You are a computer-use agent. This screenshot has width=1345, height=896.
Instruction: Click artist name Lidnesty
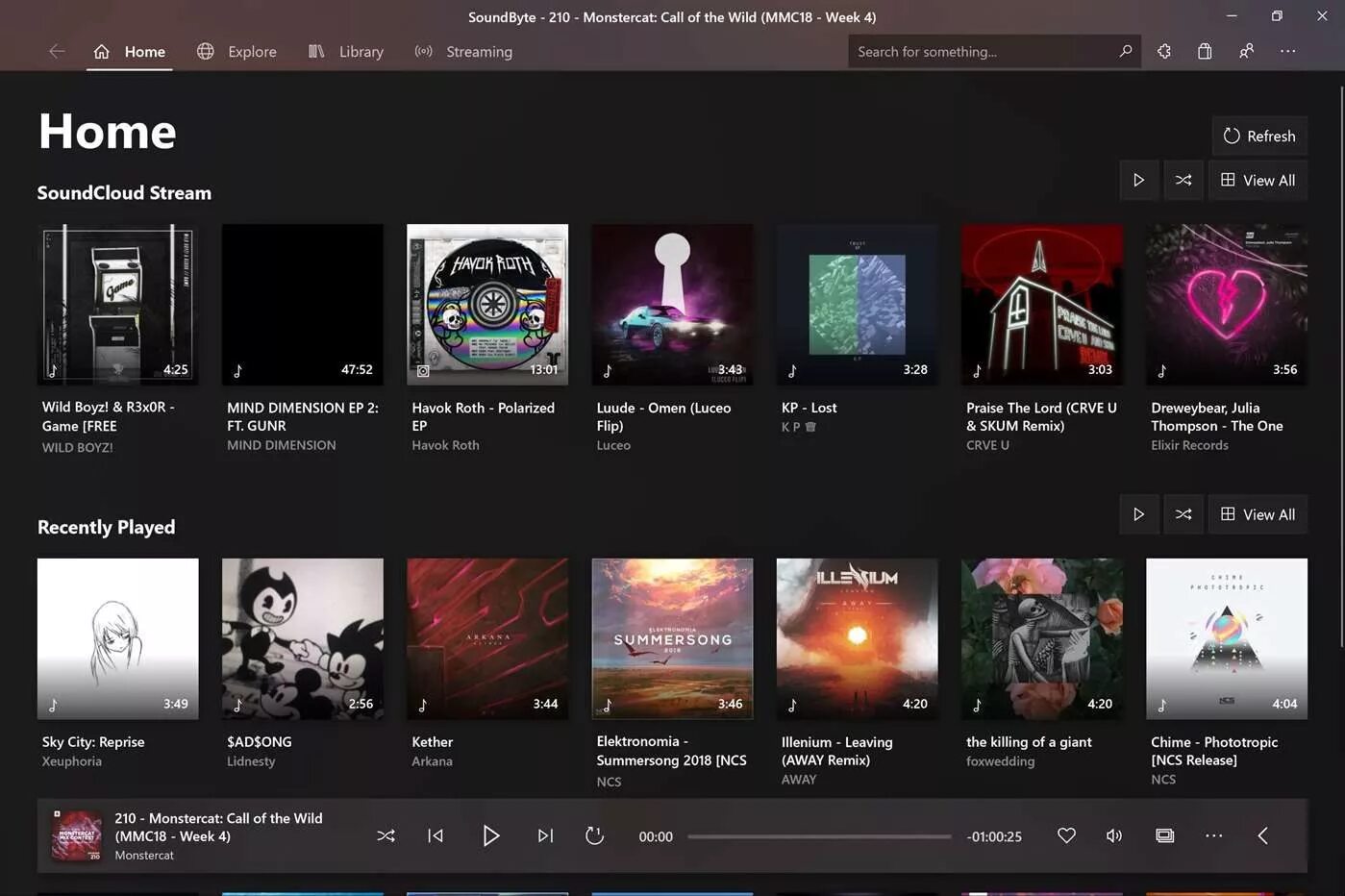(251, 760)
